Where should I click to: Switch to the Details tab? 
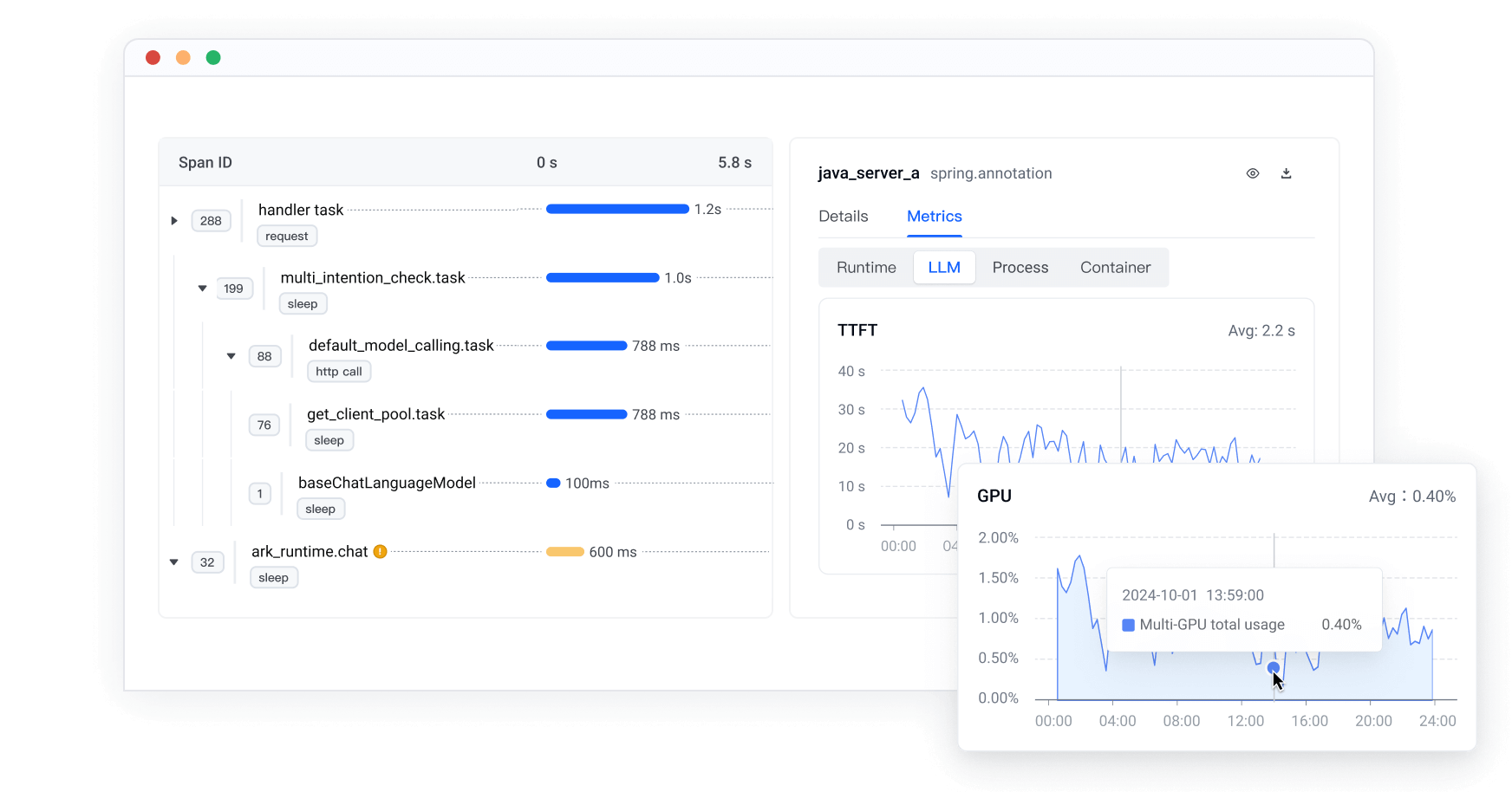coord(843,217)
